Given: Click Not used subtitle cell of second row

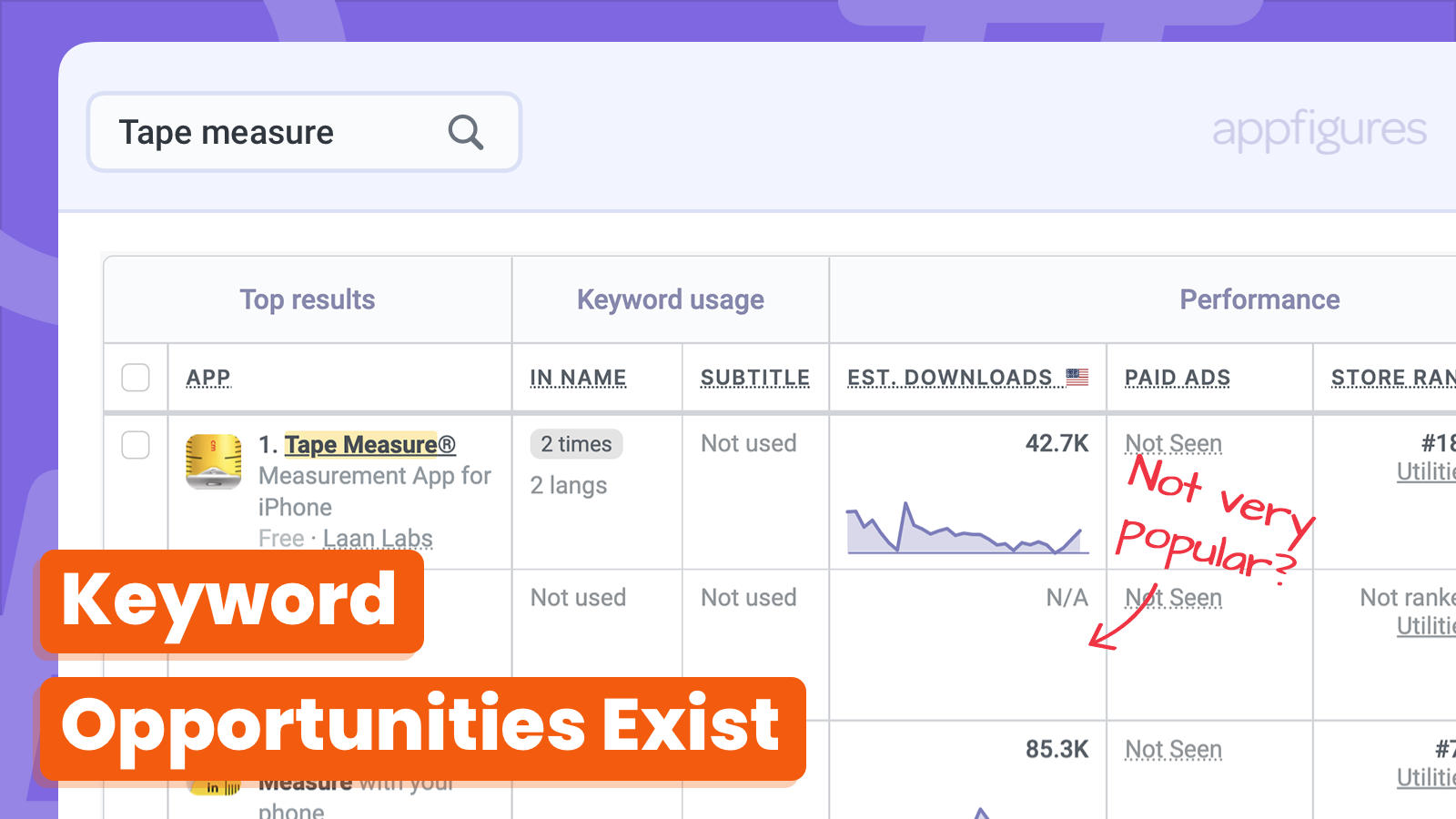Looking at the screenshot, I should (x=748, y=598).
